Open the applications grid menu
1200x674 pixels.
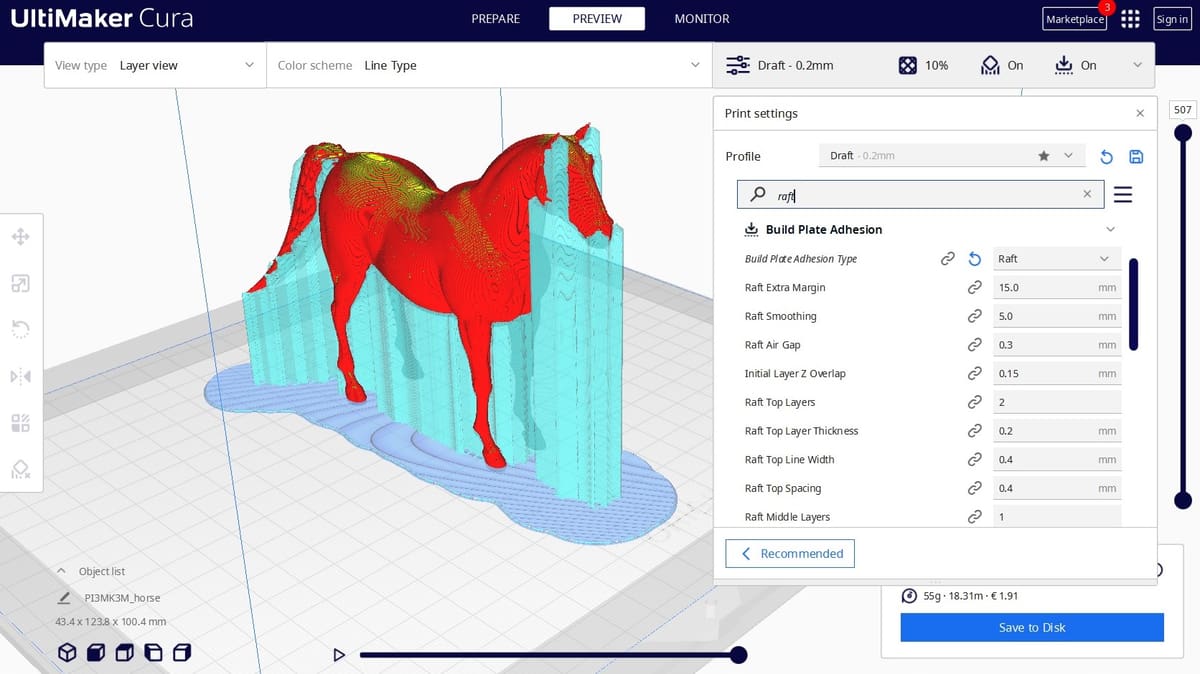pos(1131,19)
